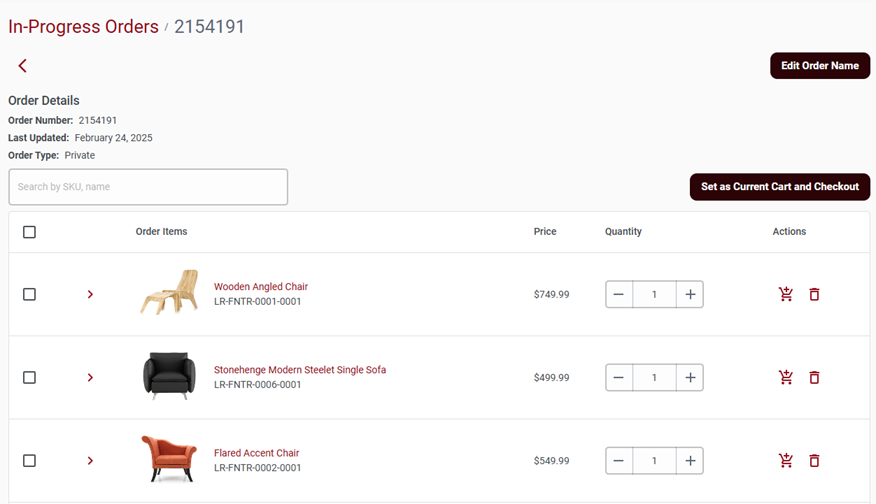The image size is (876, 504).
Task: Add Stonehenge Modern Steelet Sofa to cart
Action: pos(786,377)
